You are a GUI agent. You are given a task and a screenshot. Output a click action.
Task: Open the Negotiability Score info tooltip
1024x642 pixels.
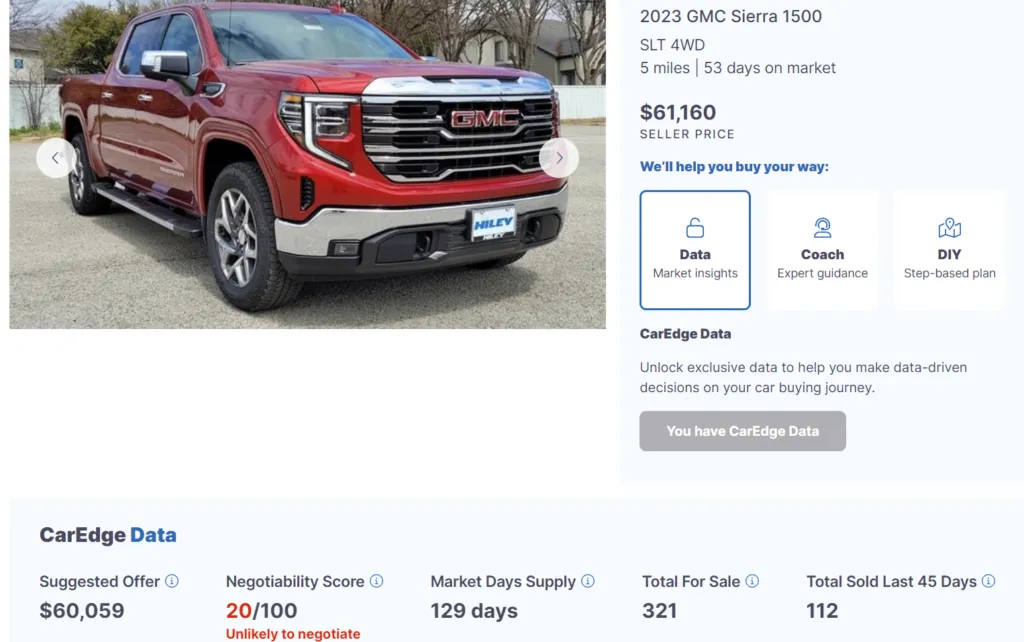click(x=377, y=581)
